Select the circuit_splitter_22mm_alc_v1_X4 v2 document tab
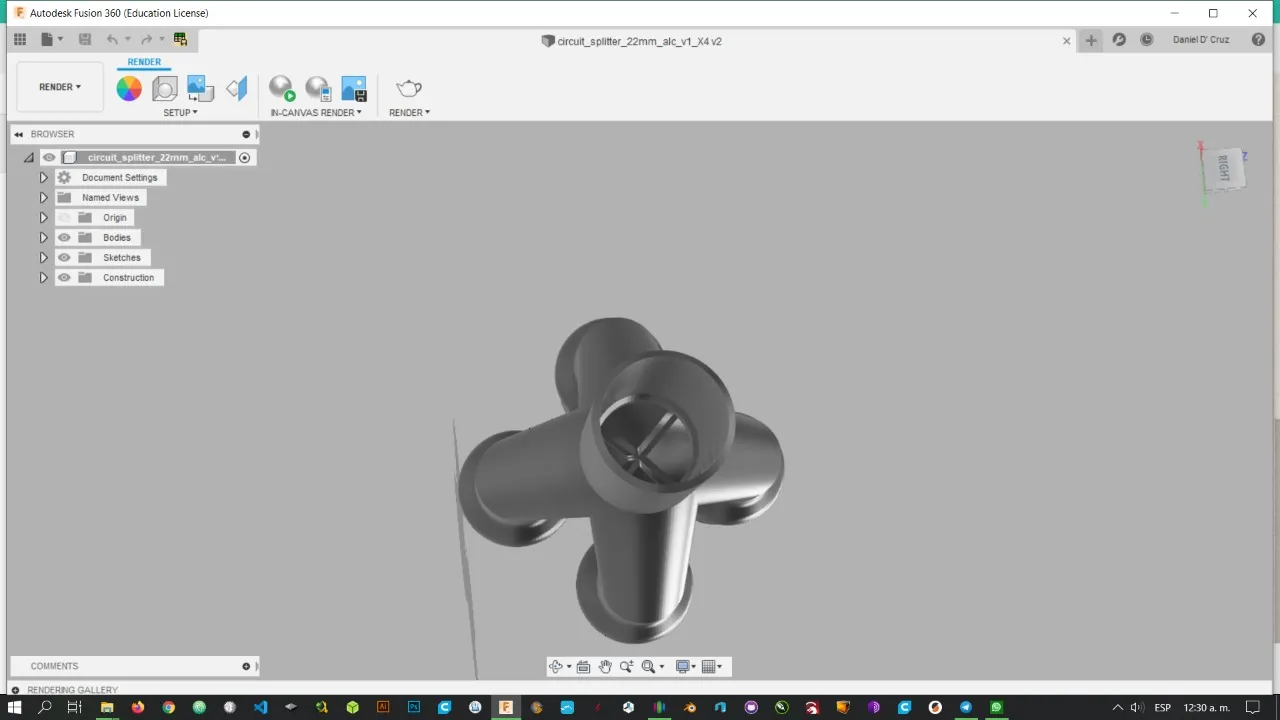 [631, 41]
